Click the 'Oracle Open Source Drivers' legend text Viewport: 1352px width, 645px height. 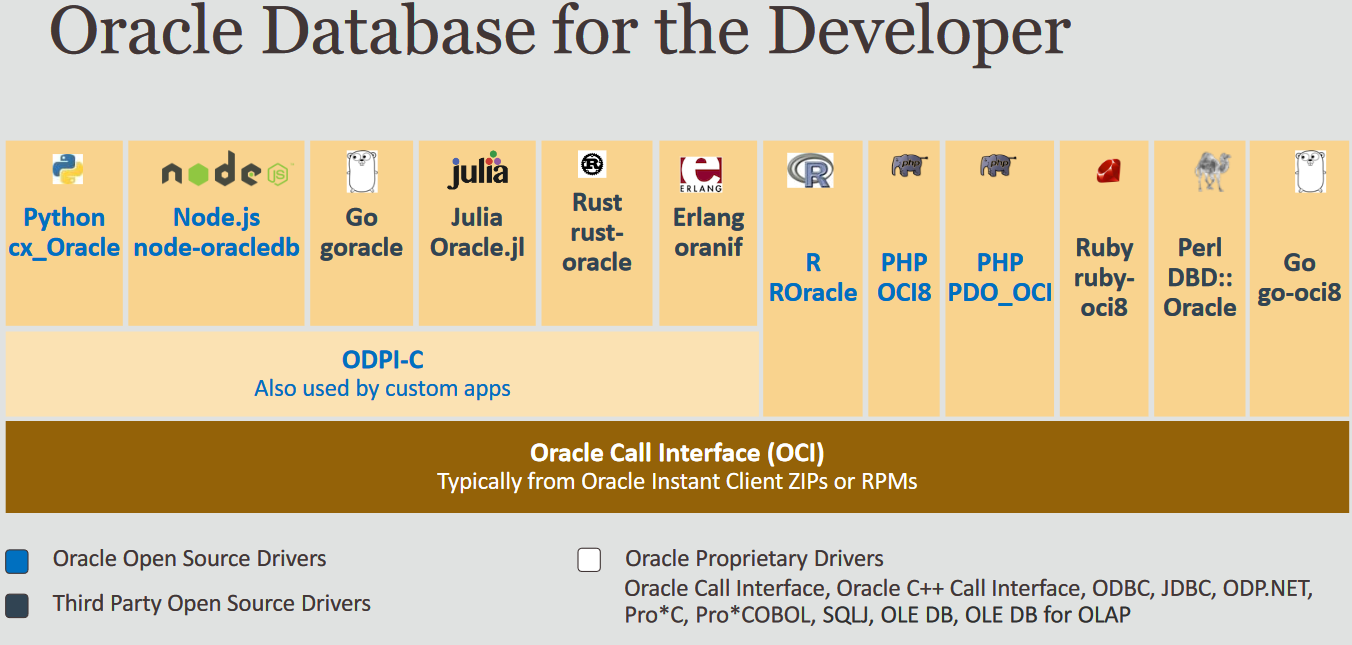pos(190,559)
